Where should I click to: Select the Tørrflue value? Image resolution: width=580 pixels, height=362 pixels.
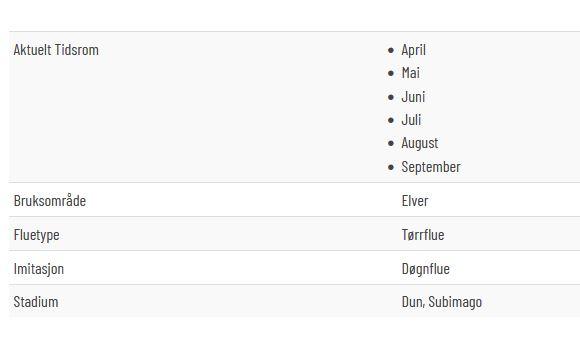(423, 234)
